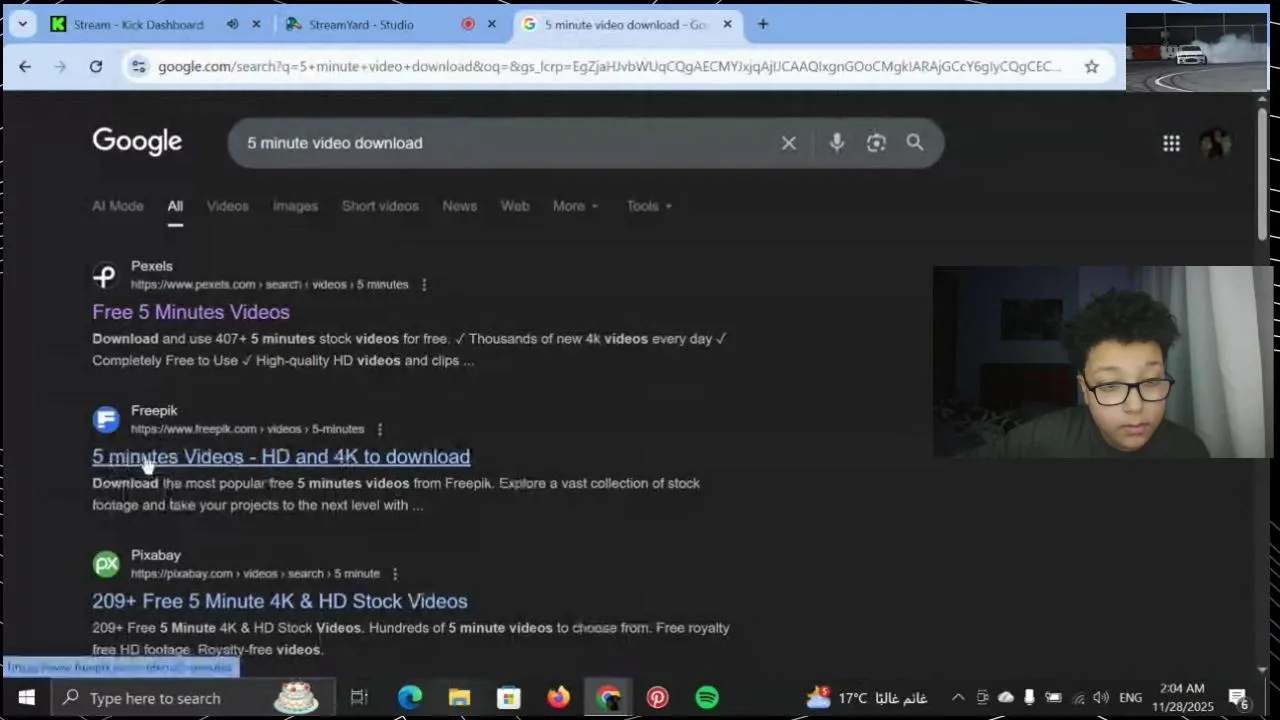Show hidden system tray icons
The width and height of the screenshot is (1280, 720).
[958, 698]
